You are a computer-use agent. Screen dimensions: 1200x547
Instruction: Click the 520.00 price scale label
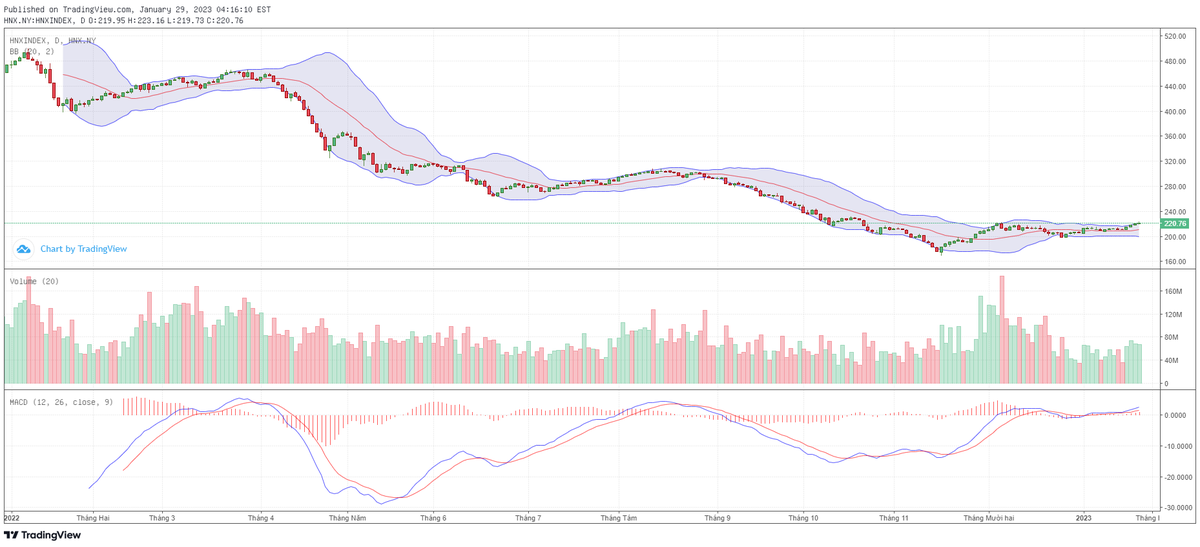[1175, 36]
